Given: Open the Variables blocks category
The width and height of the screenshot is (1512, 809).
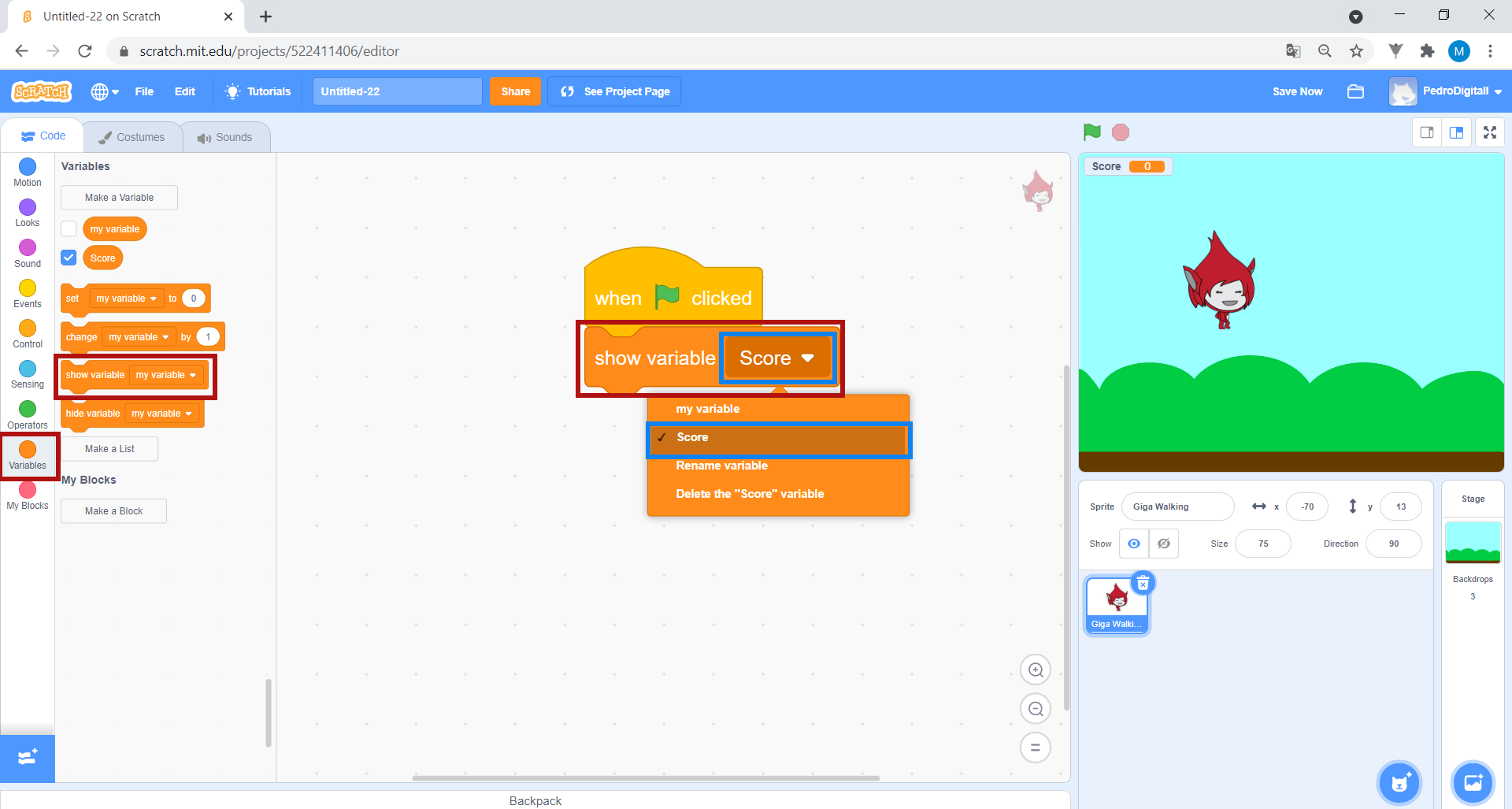Looking at the screenshot, I should pyautogui.click(x=28, y=455).
